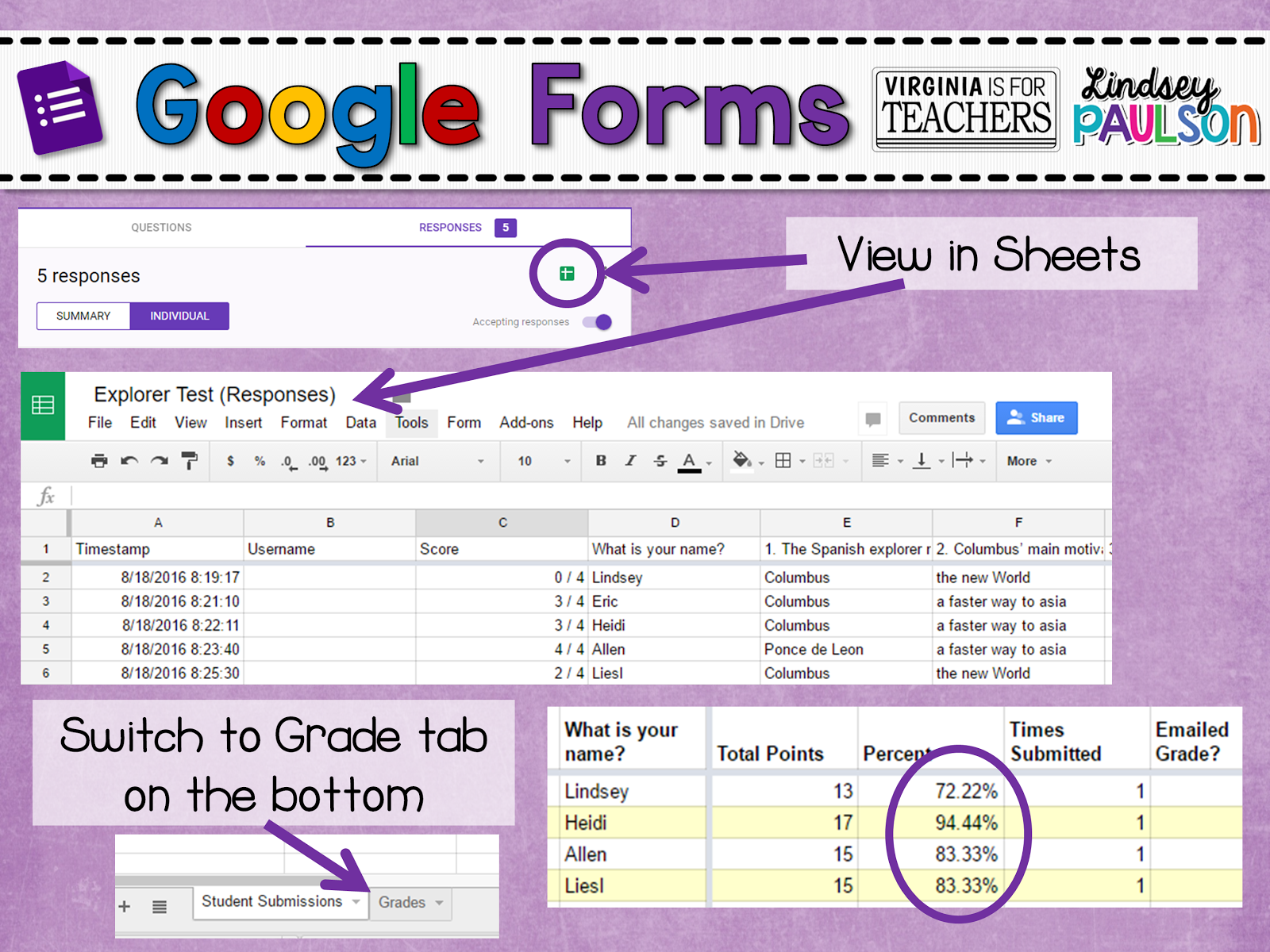
Task: Select column A header
Action: pyautogui.click(x=158, y=523)
